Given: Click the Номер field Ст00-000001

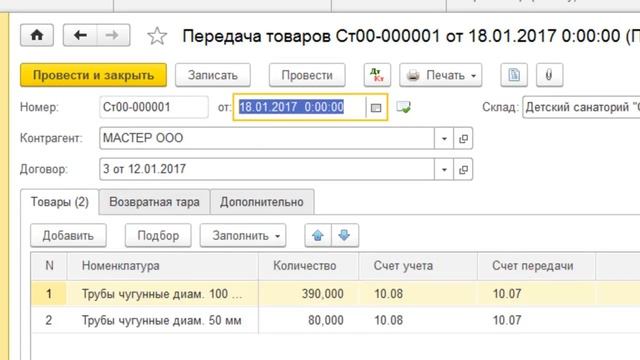Looking at the screenshot, I should [154, 107].
